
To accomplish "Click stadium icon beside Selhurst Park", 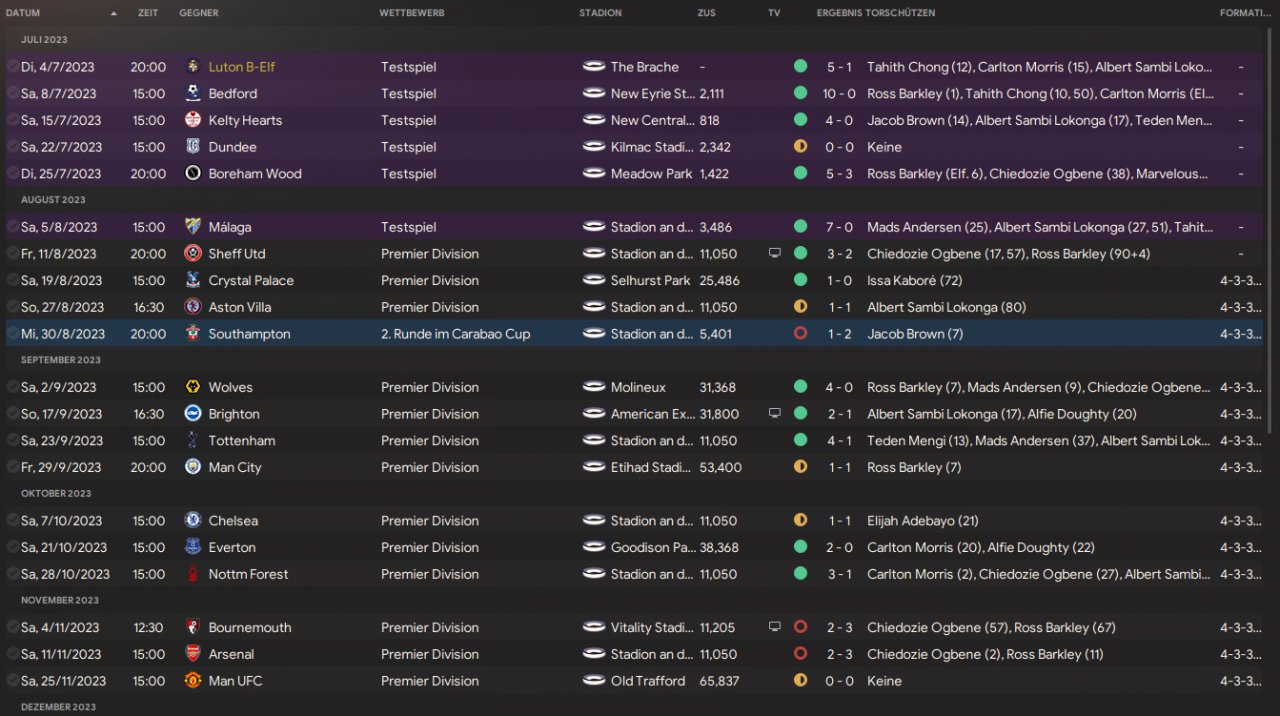I will 594,280.
